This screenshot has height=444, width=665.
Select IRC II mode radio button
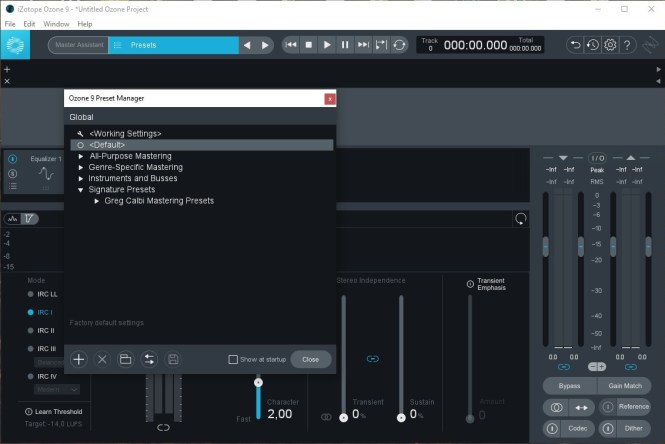pyautogui.click(x=30, y=330)
